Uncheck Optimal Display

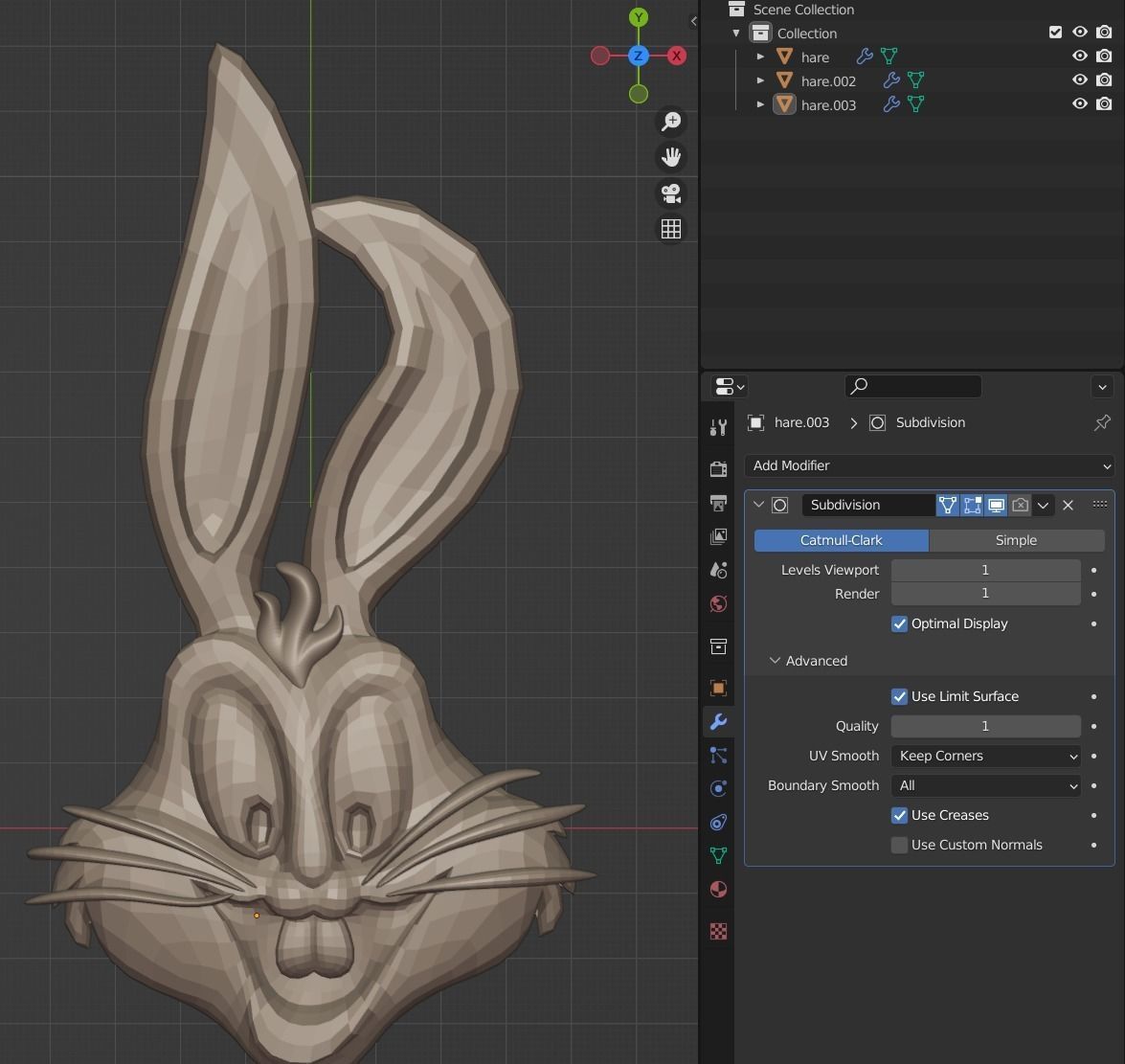pyautogui.click(x=899, y=623)
